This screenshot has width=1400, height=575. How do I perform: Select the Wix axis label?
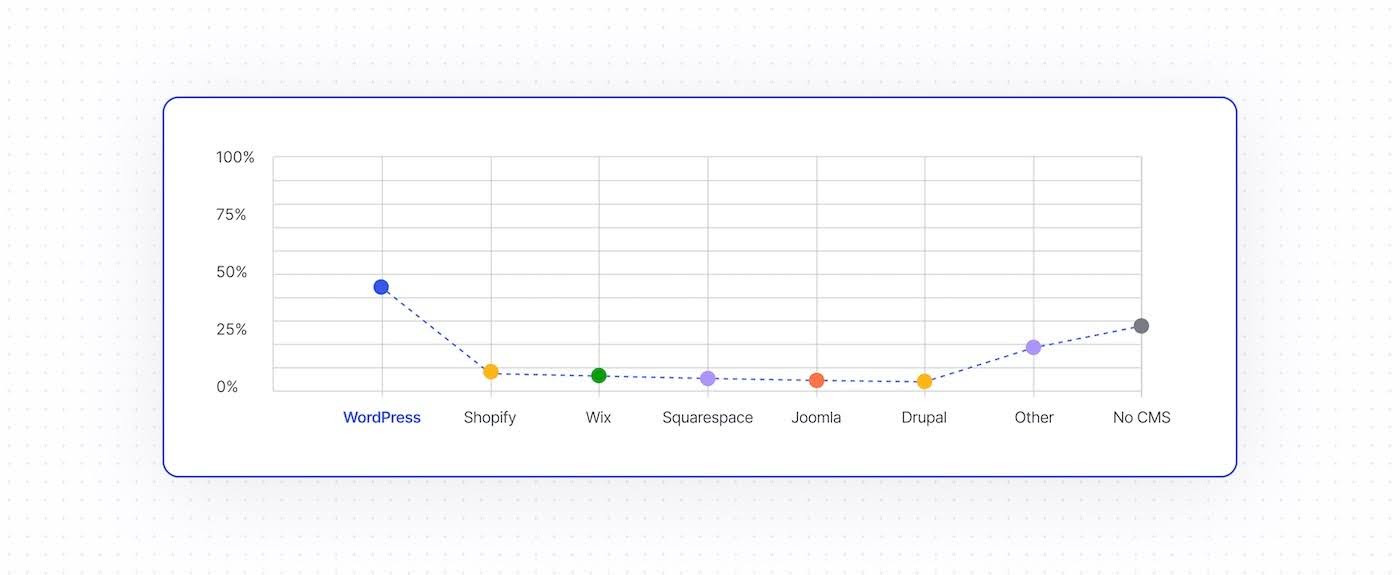click(x=599, y=418)
